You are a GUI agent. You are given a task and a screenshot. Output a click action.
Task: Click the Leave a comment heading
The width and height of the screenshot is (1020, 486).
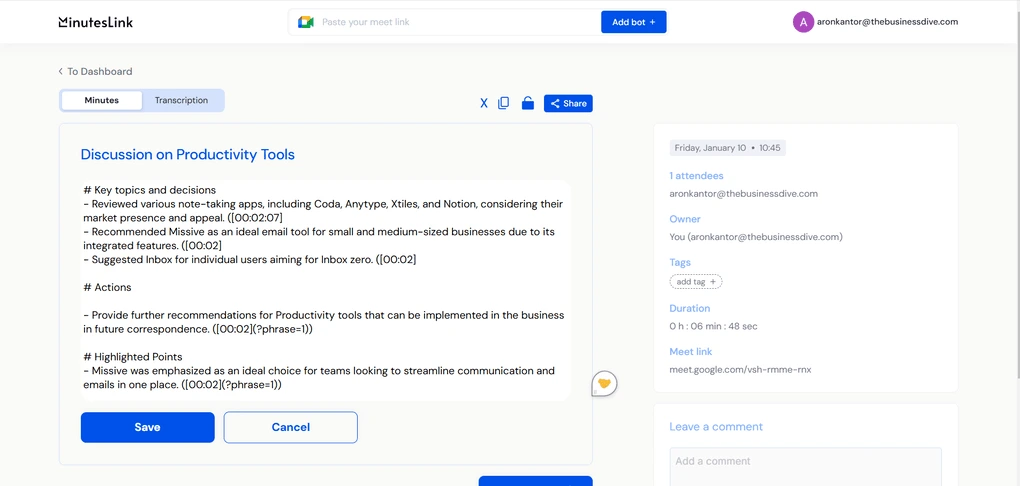point(716,427)
